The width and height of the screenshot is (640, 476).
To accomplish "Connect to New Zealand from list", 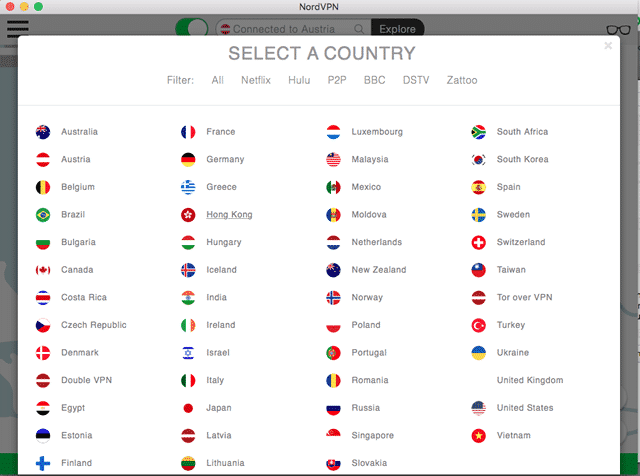I will pyautogui.click(x=379, y=270).
